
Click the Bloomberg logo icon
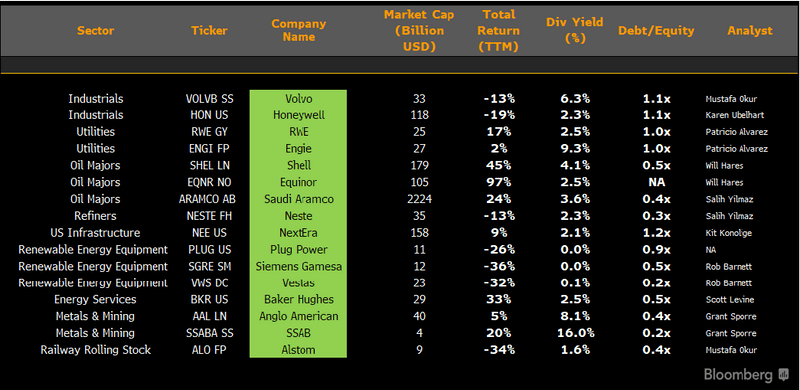(783, 375)
